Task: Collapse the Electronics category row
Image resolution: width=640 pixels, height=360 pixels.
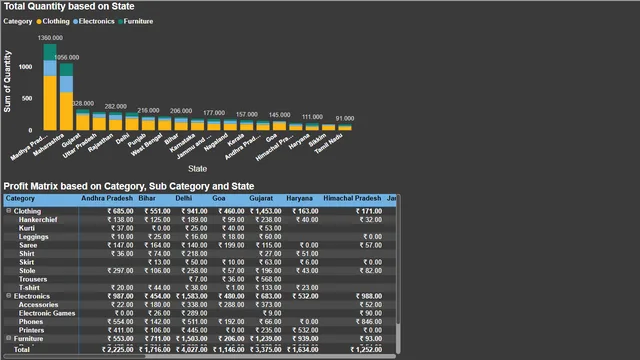Action: pyautogui.click(x=9, y=296)
